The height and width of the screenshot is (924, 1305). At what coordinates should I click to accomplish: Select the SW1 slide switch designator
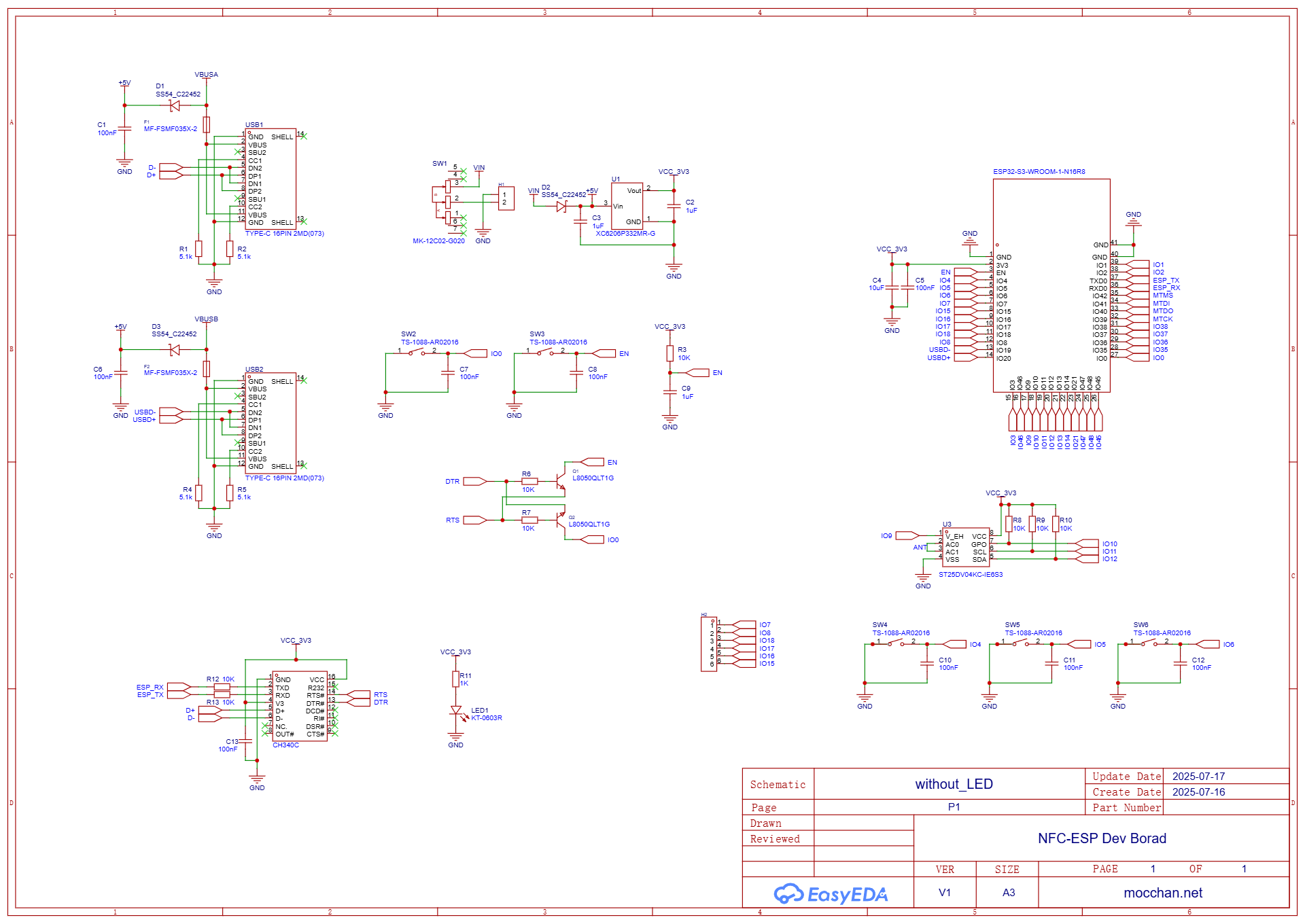pos(440,164)
